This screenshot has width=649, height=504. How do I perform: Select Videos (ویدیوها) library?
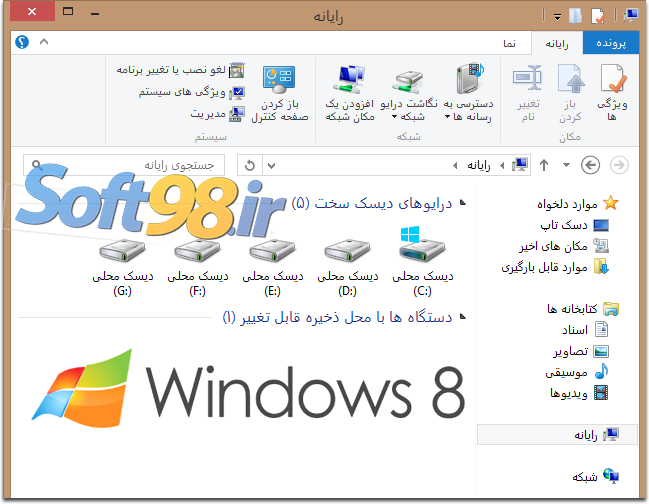pyautogui.click(x=579, y=393)
